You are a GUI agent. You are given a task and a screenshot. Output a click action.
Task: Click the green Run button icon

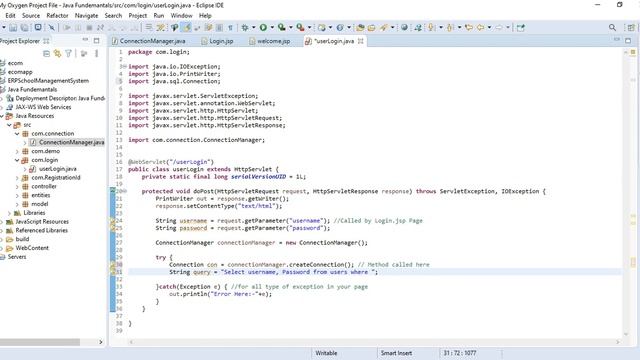(x=263, y=27)
